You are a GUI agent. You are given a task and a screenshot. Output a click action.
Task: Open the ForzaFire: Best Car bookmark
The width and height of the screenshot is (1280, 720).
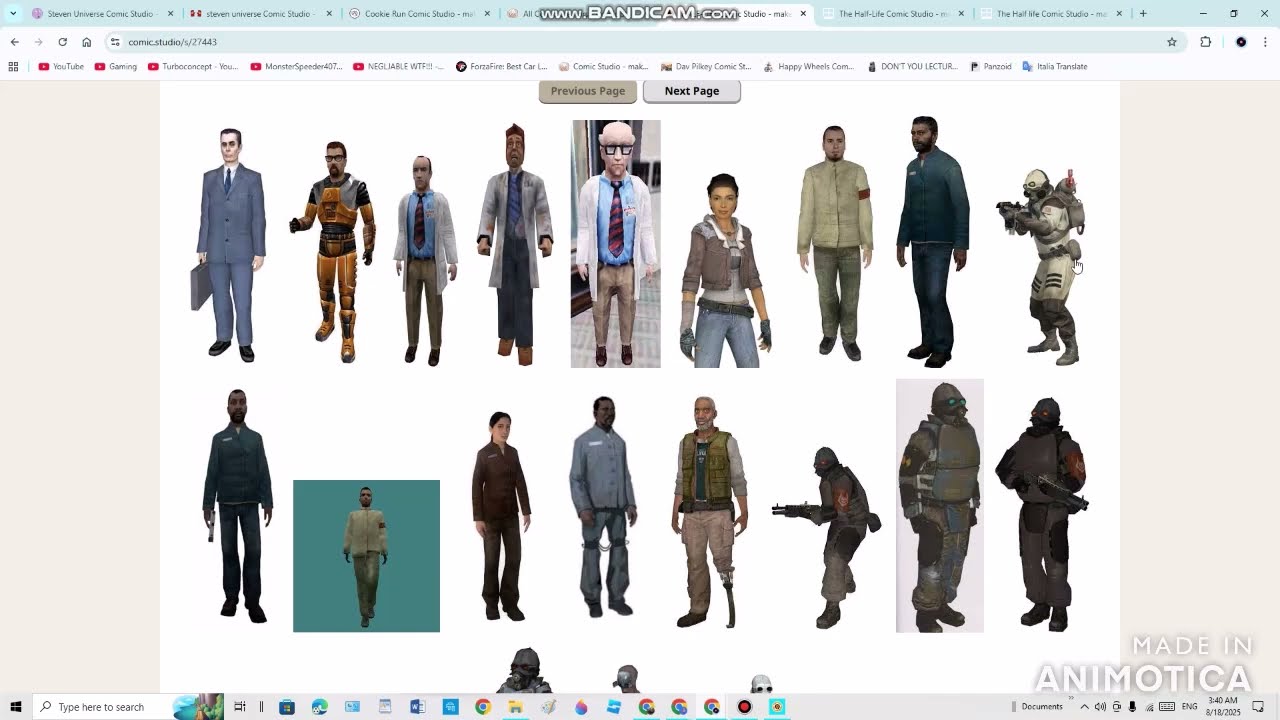(x=502, y=66)
